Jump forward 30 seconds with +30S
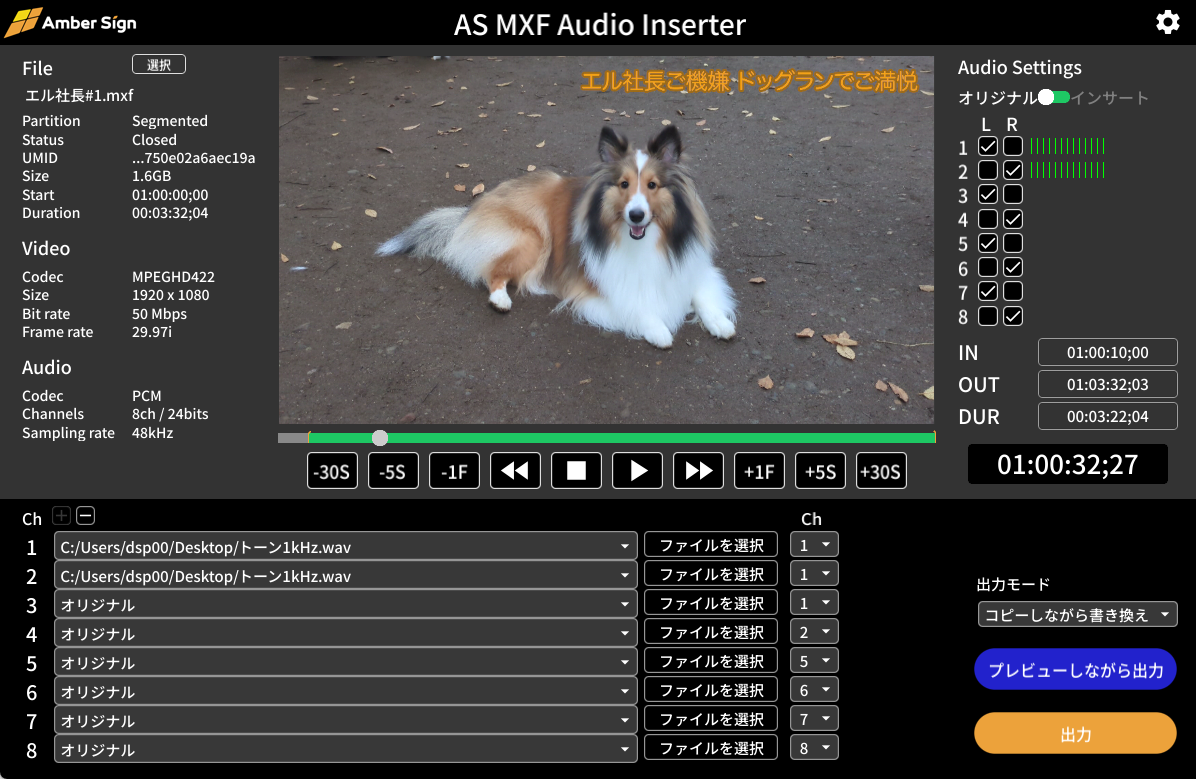1196x779 pixels. coord(881,471)
